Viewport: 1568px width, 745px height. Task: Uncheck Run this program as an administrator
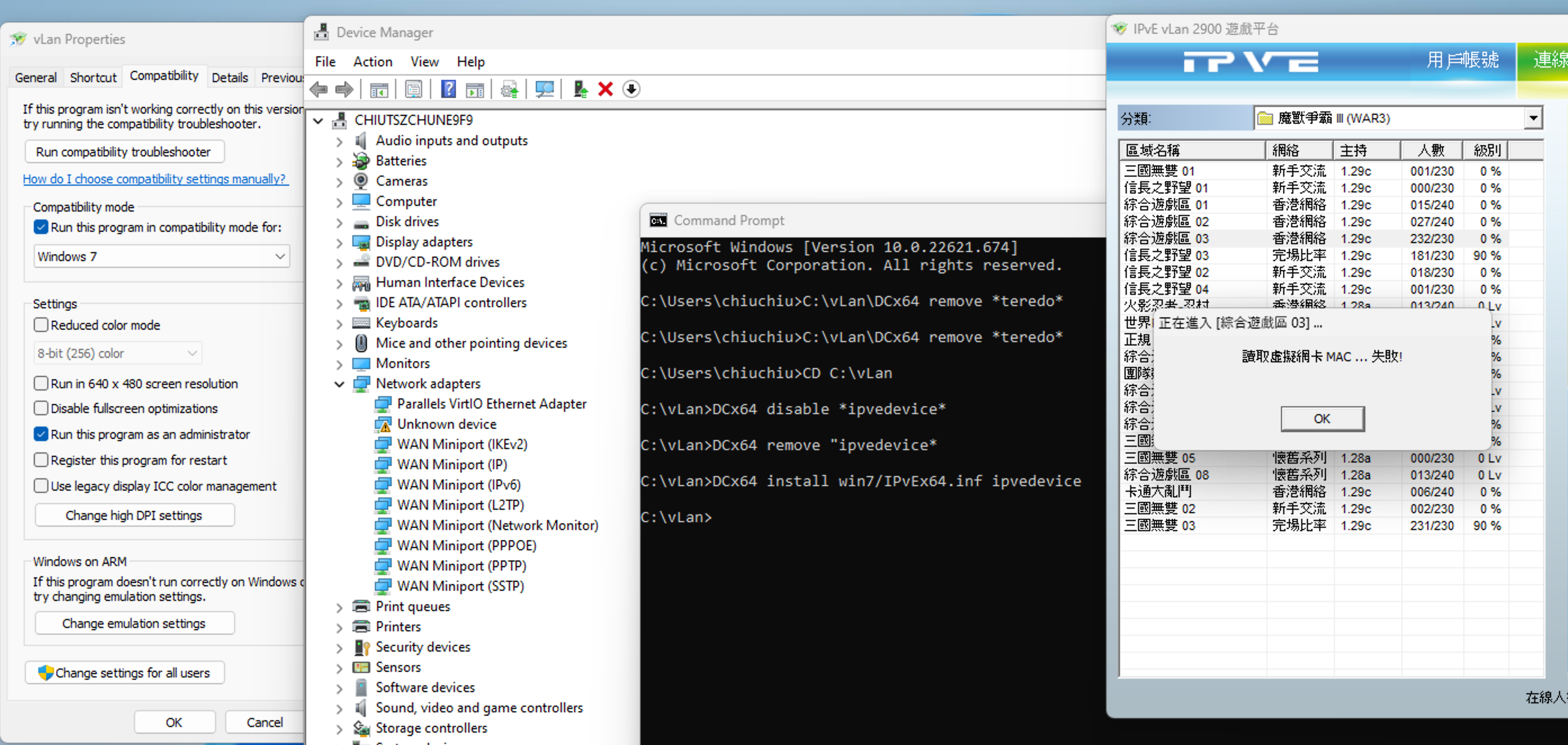42,434
